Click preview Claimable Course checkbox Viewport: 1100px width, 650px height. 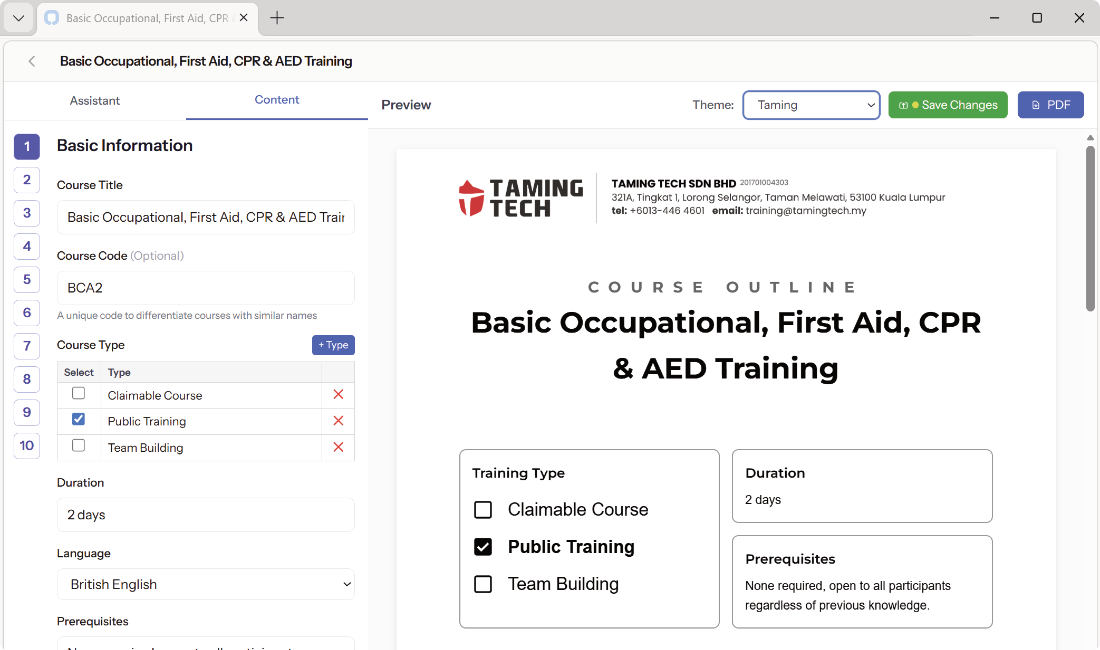point(483,510)
